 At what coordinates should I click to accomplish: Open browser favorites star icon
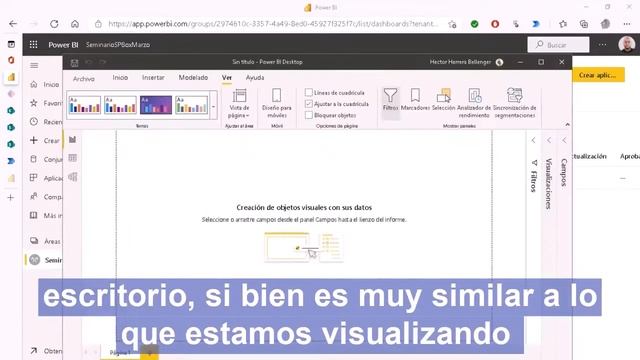tap(563, 24)
